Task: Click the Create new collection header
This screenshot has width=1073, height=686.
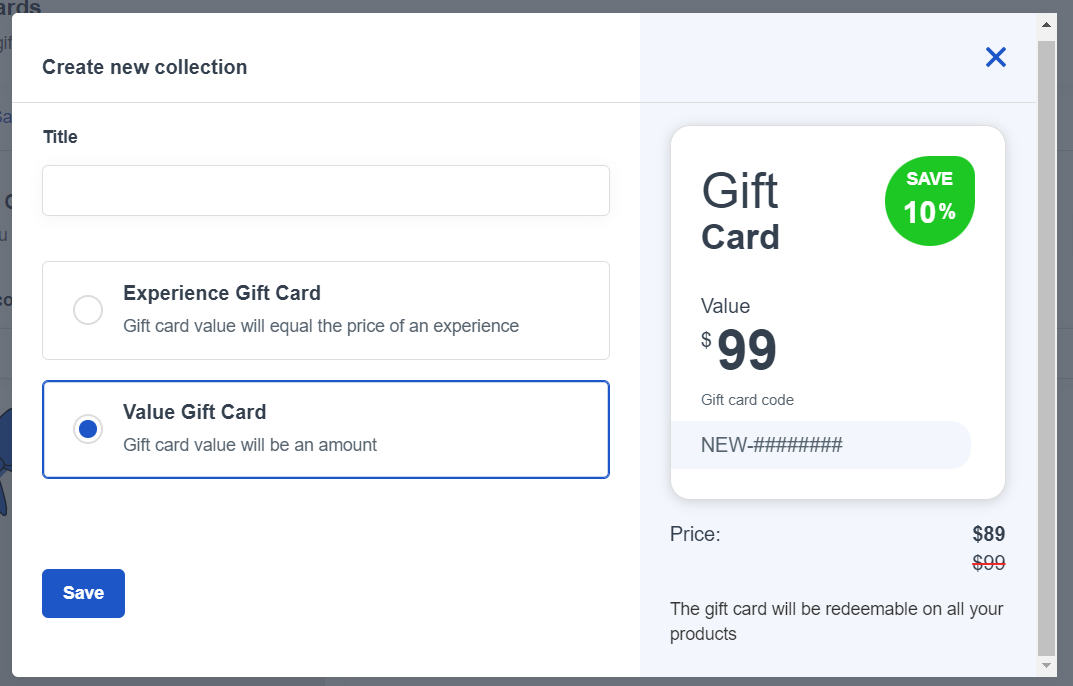Action: point(144,67)
